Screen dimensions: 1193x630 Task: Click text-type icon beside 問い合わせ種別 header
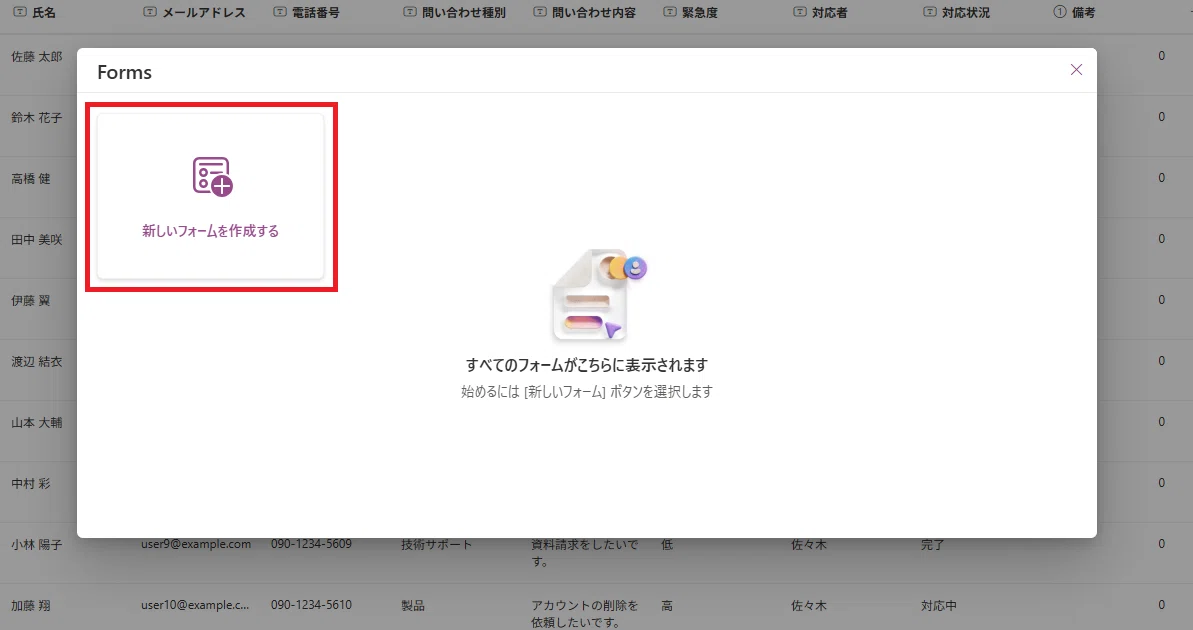click(x=410, y=12)
